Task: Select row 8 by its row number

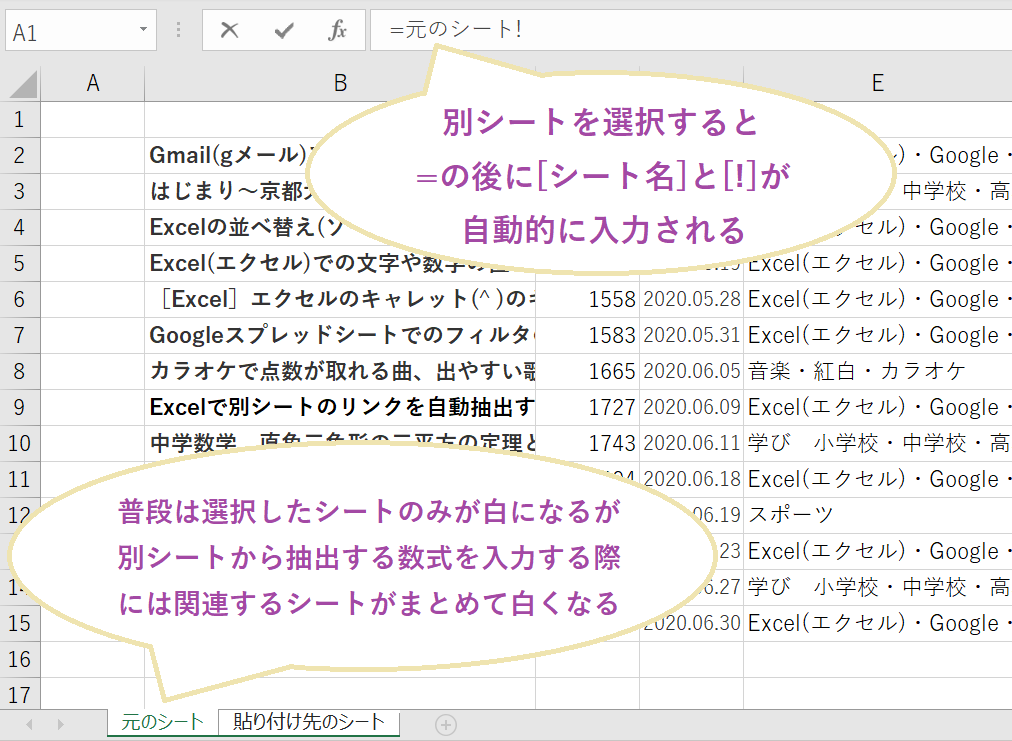Action: click(20, 370)
